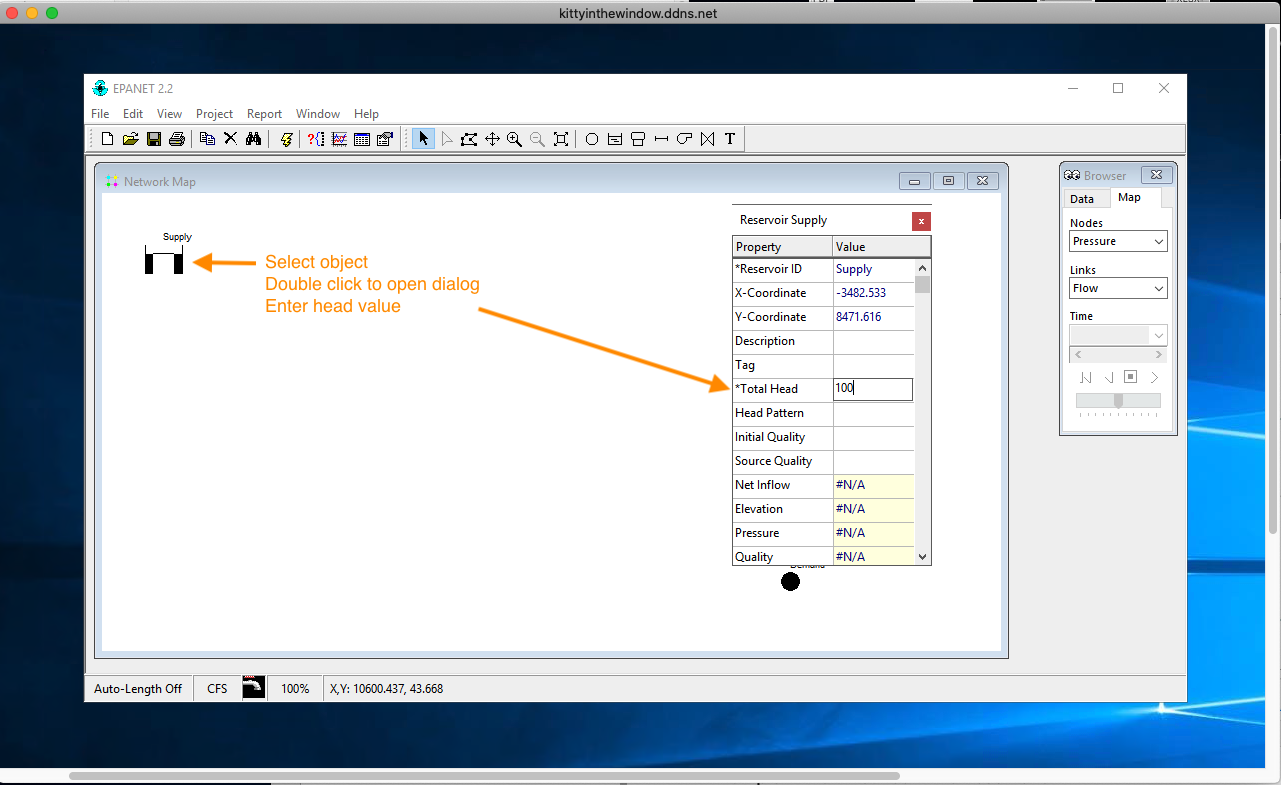Screen dimensions: 1281x785
Task: Click the animation rewind button
Action: [1086, 377]
